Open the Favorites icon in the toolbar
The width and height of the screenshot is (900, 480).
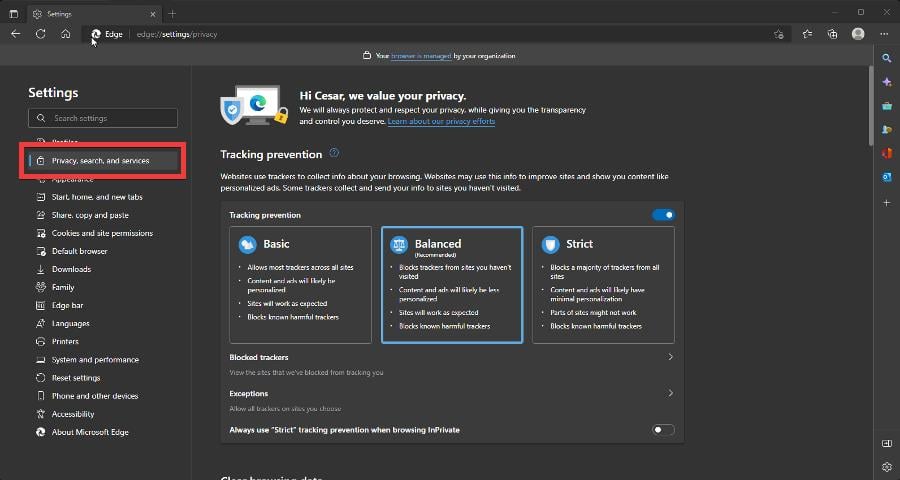pyautogui.click(x=807, y=34)
